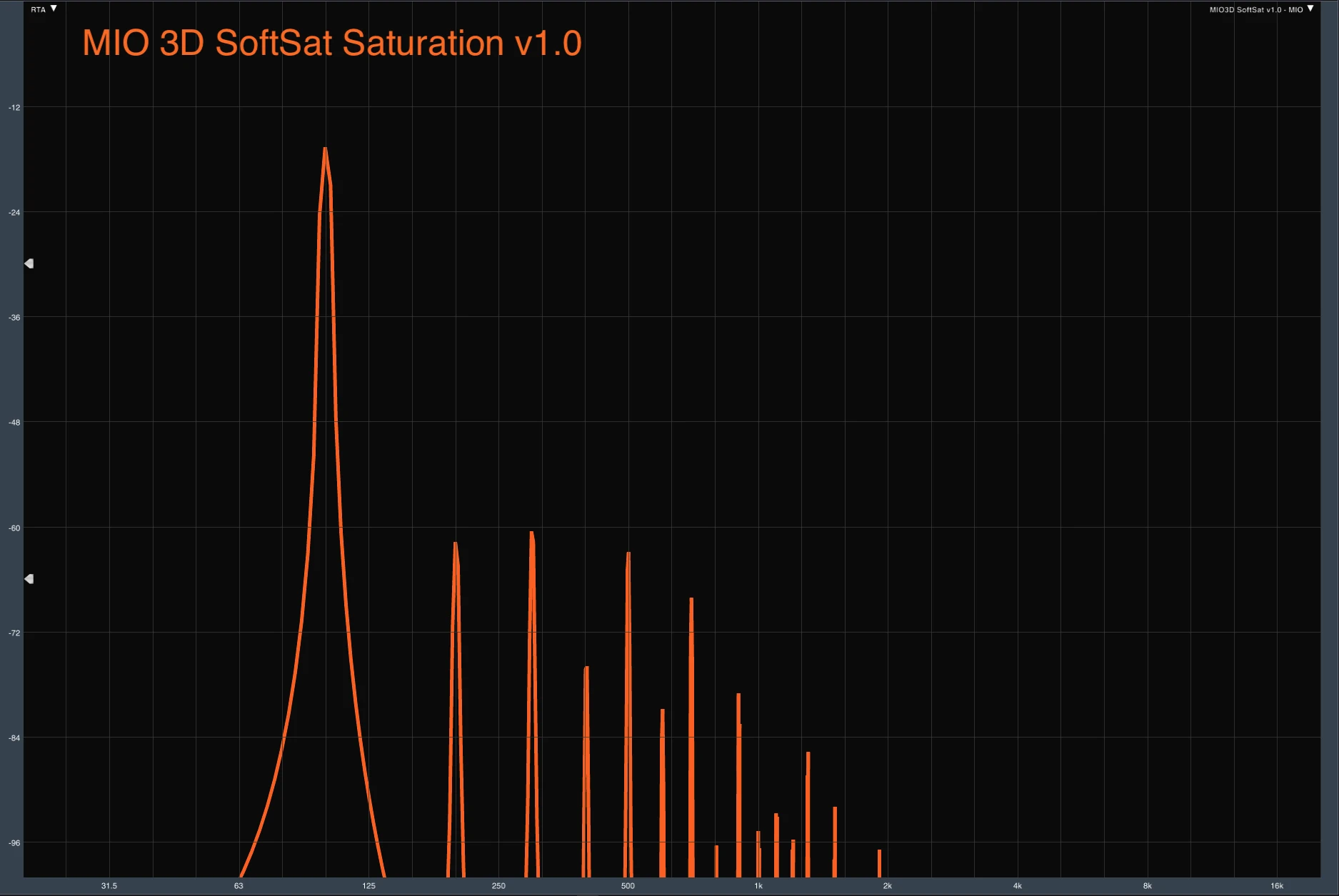Expand the MIO3D SoftSat v1.0 source menu
The height and width of the screenshot is (896, 1339).
1261,9
